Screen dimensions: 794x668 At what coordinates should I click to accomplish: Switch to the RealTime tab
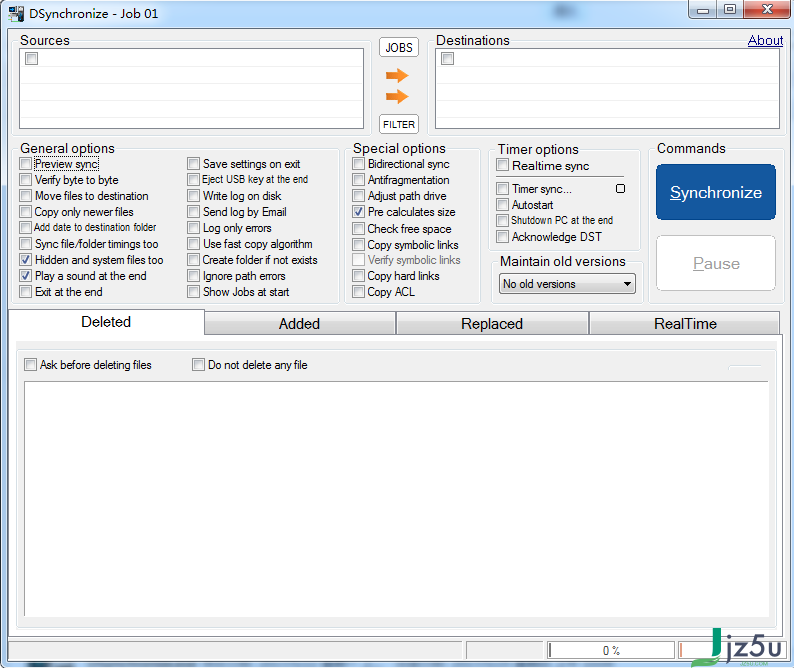(685, 324)
